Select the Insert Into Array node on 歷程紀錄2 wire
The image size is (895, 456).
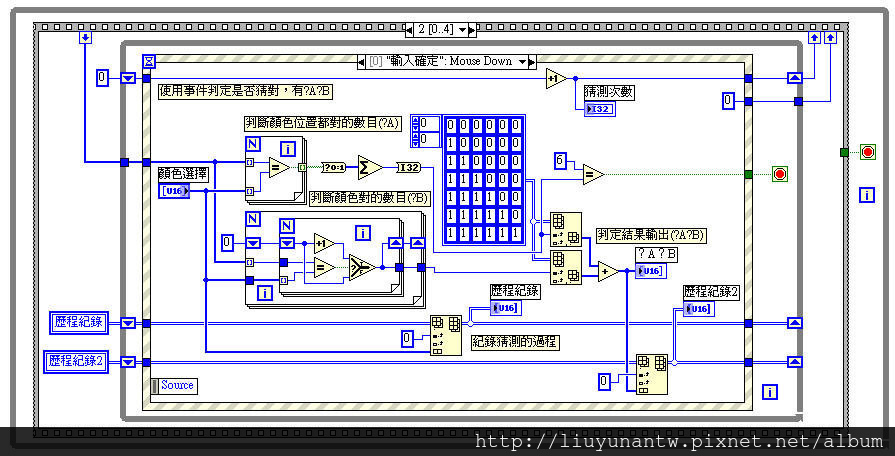[x=652, y=374]
